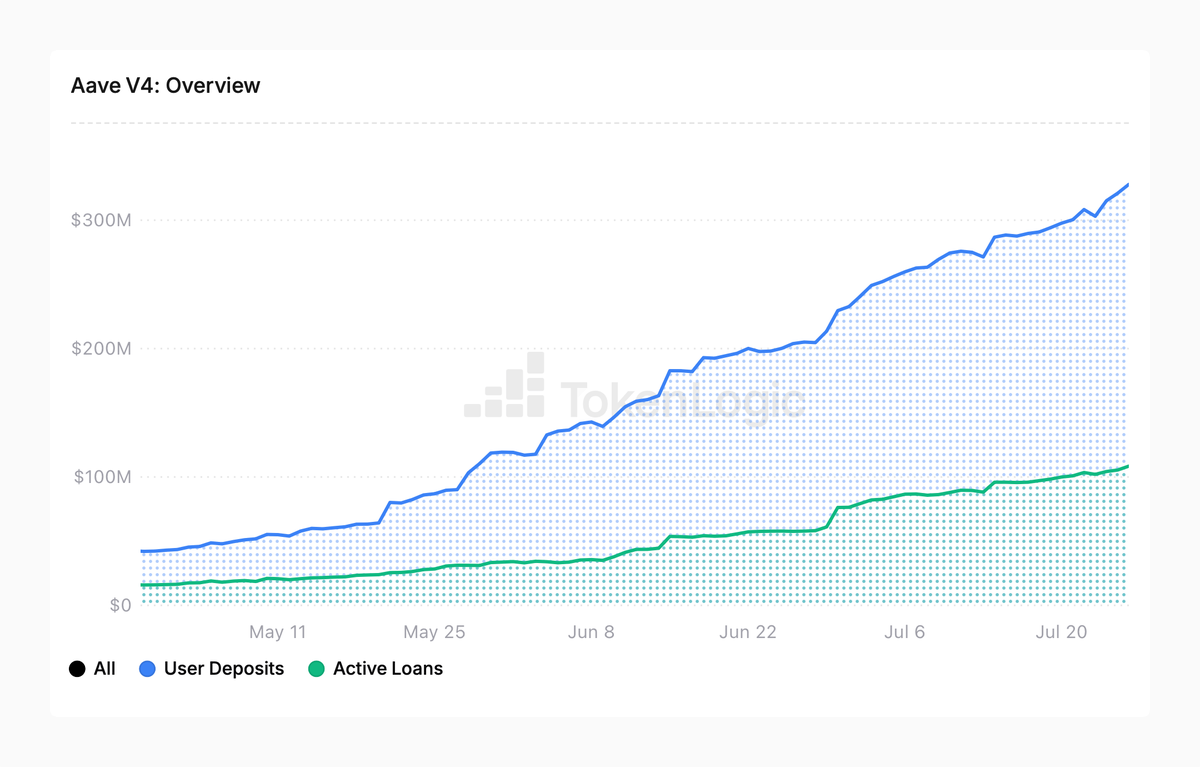Screen dimensions: 1200x767
Task: Click the $0 y-axis label
Action: tap(120, 605)
